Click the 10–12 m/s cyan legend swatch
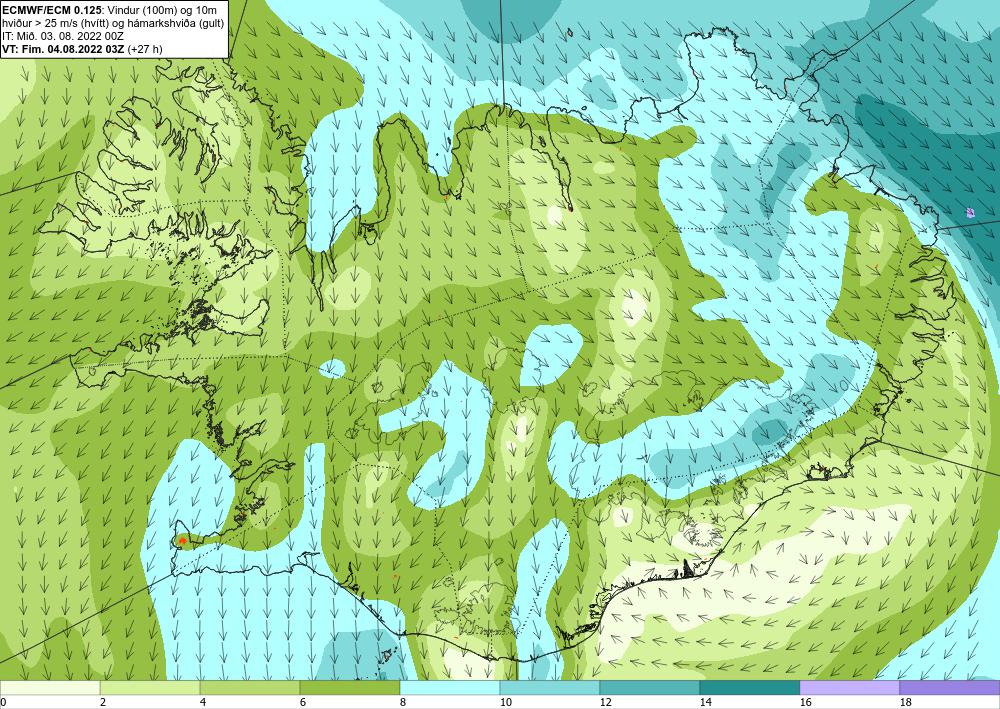The height and width of the screenshot is (709, 1000). click(550, 687)
